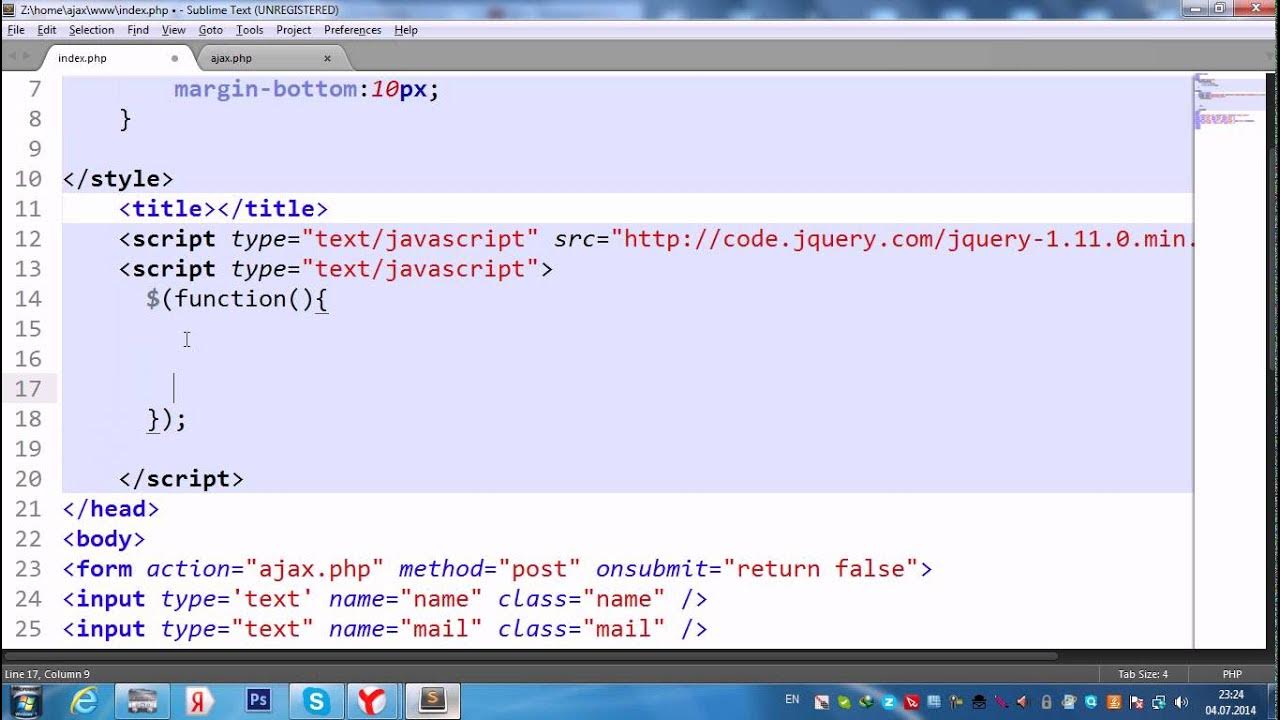Image resolution: width=1280 pixels, height=720 pixels.
Task: Click the '<body>' tag on line 22
Action: click(x=104, y=539)
